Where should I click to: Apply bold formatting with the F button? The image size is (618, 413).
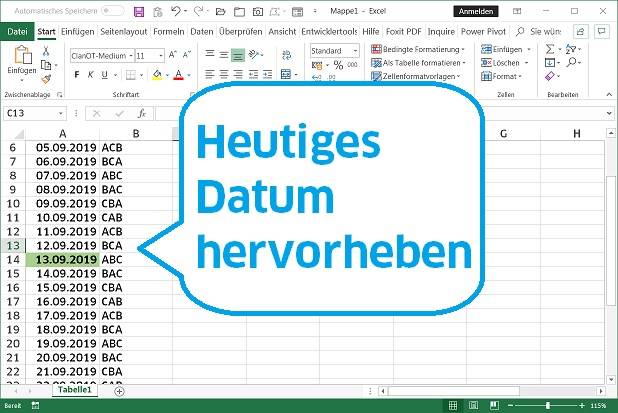pos(77,75)
